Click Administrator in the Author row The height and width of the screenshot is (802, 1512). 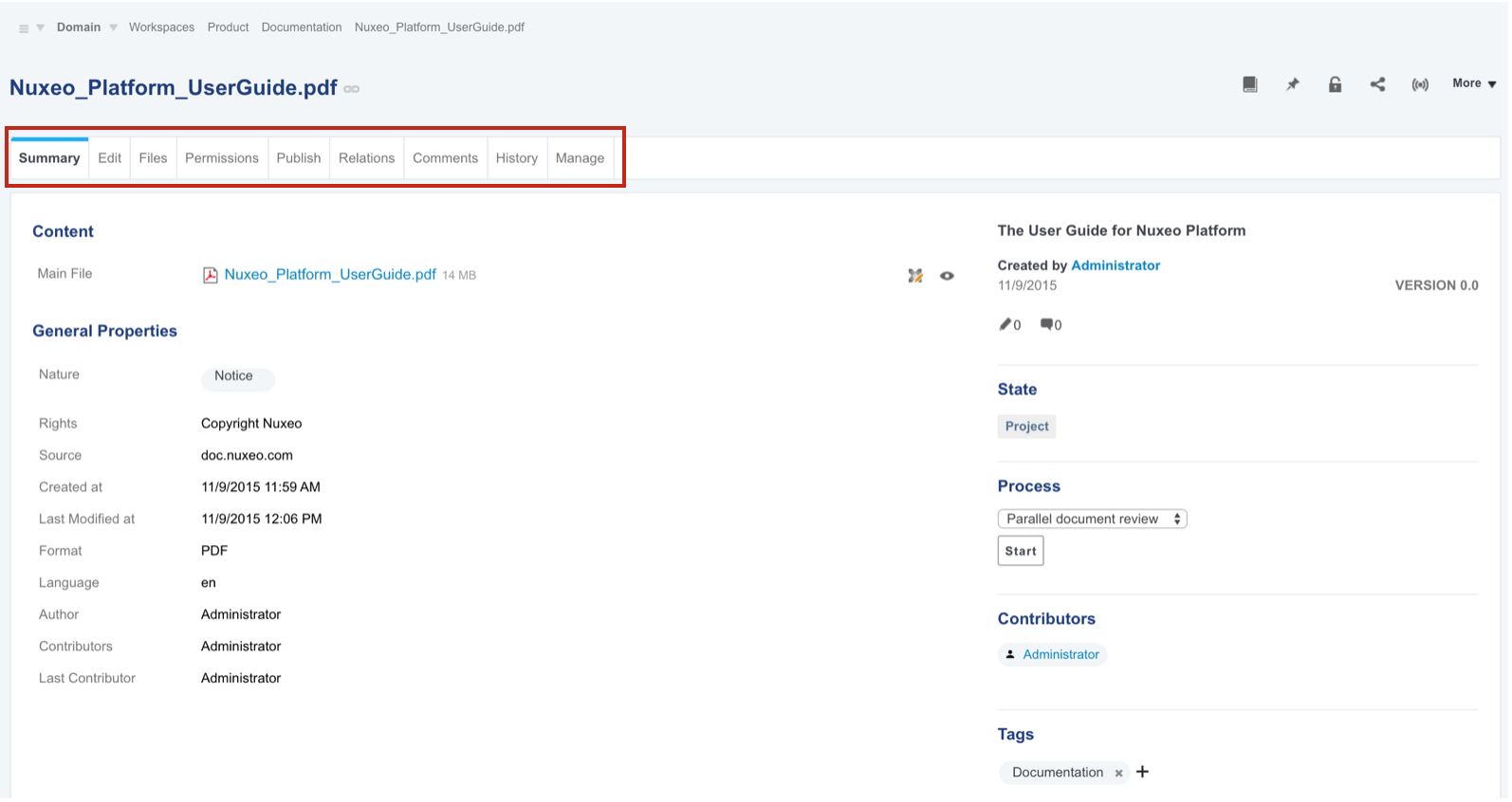coord(241,614)
